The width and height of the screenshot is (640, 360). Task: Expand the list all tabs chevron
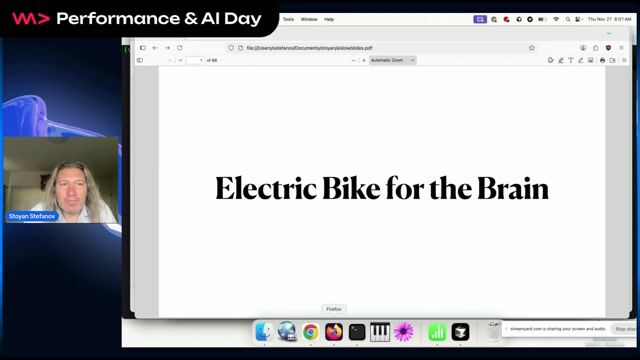pyautogui.click(x=609, y=33)
